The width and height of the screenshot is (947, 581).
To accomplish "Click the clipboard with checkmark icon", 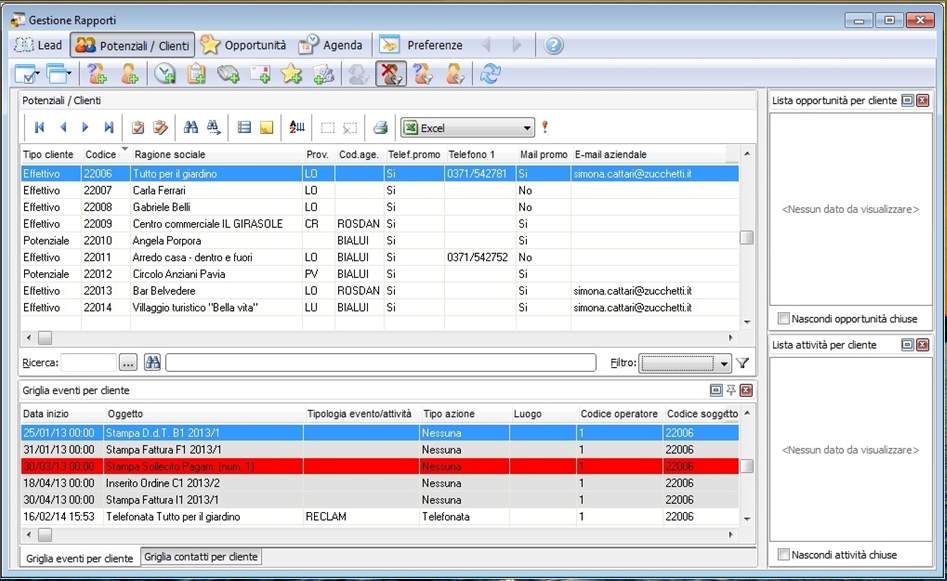I will click(138, 127).
